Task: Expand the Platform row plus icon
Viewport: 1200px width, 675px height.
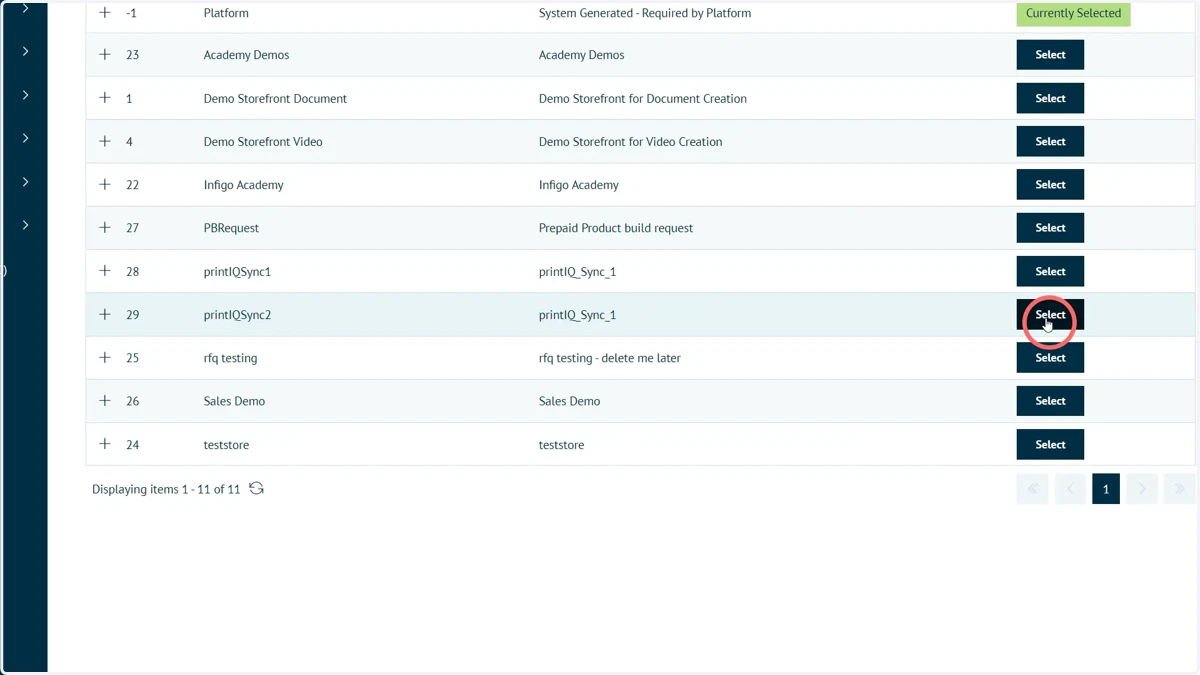Action: click(x=105, y=13)
